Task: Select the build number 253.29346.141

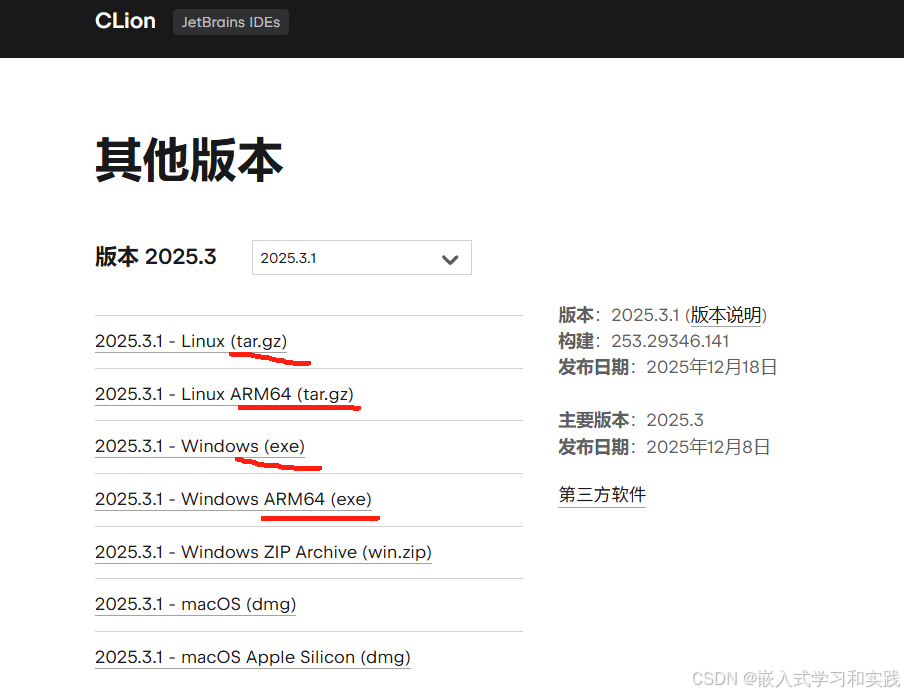Action: point(670,341)
